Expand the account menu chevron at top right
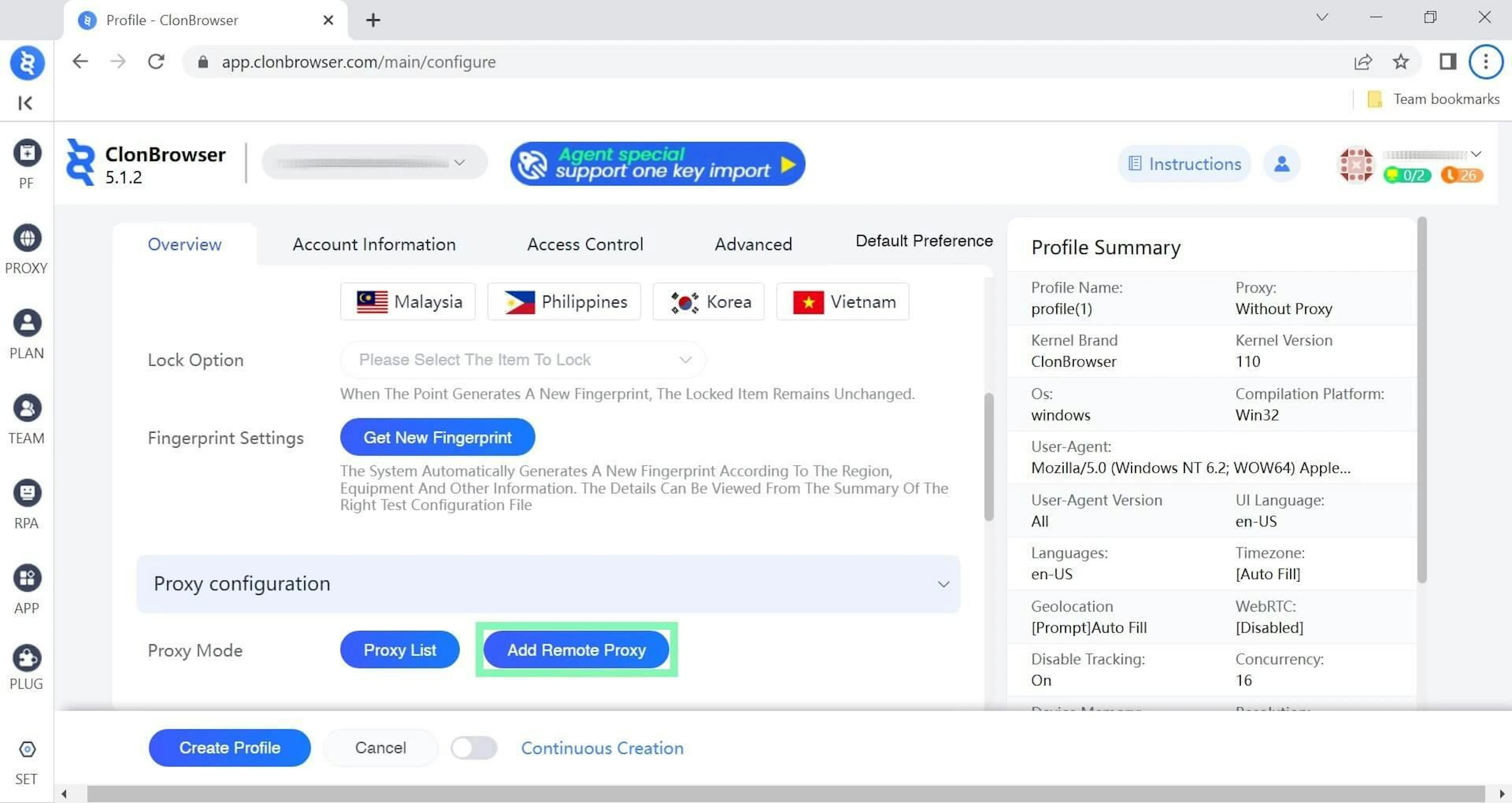The image size is (1512, 803). tap(1476, 154)
